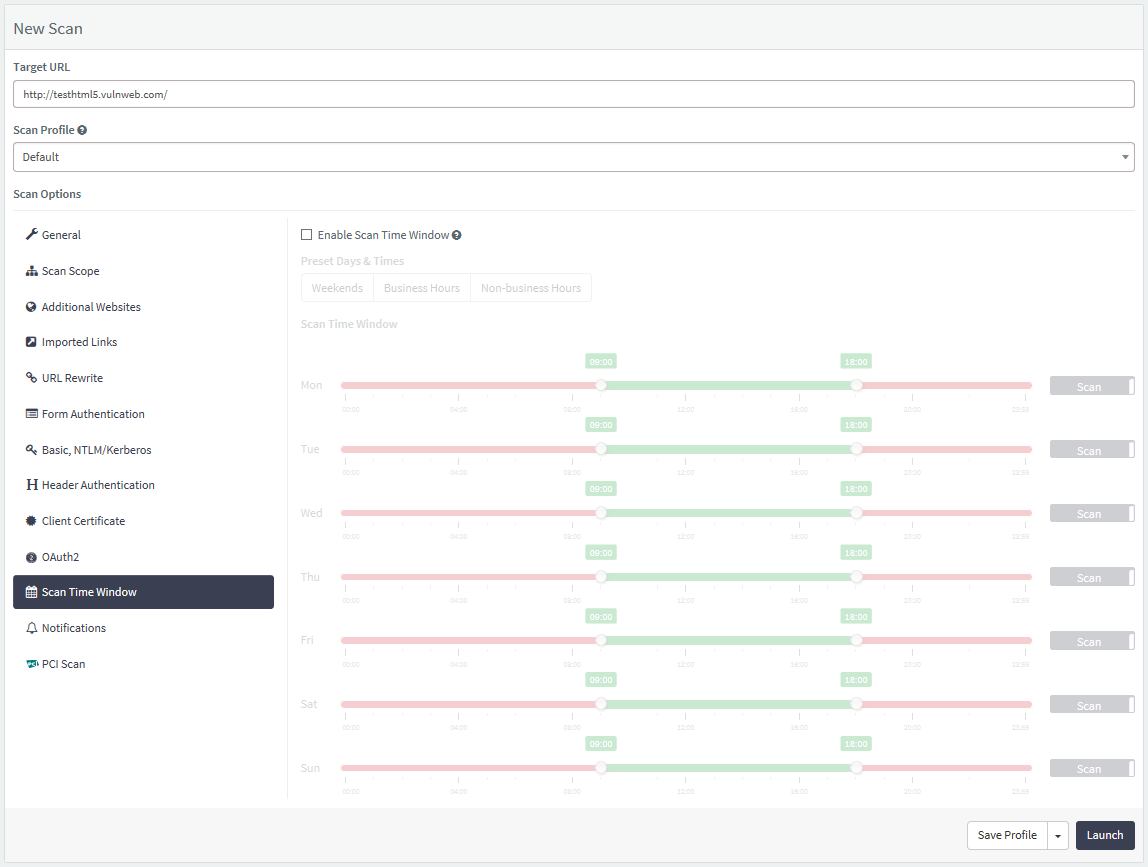1148x867 pixels.
Task: Toggle the Sun Scan switch
Action: tap(1092, 768)
